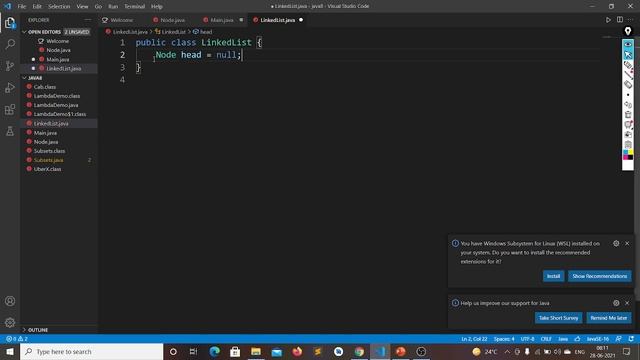
Task: Select the eraser tool in annotation toolbar
Action: tap(628, 84)
